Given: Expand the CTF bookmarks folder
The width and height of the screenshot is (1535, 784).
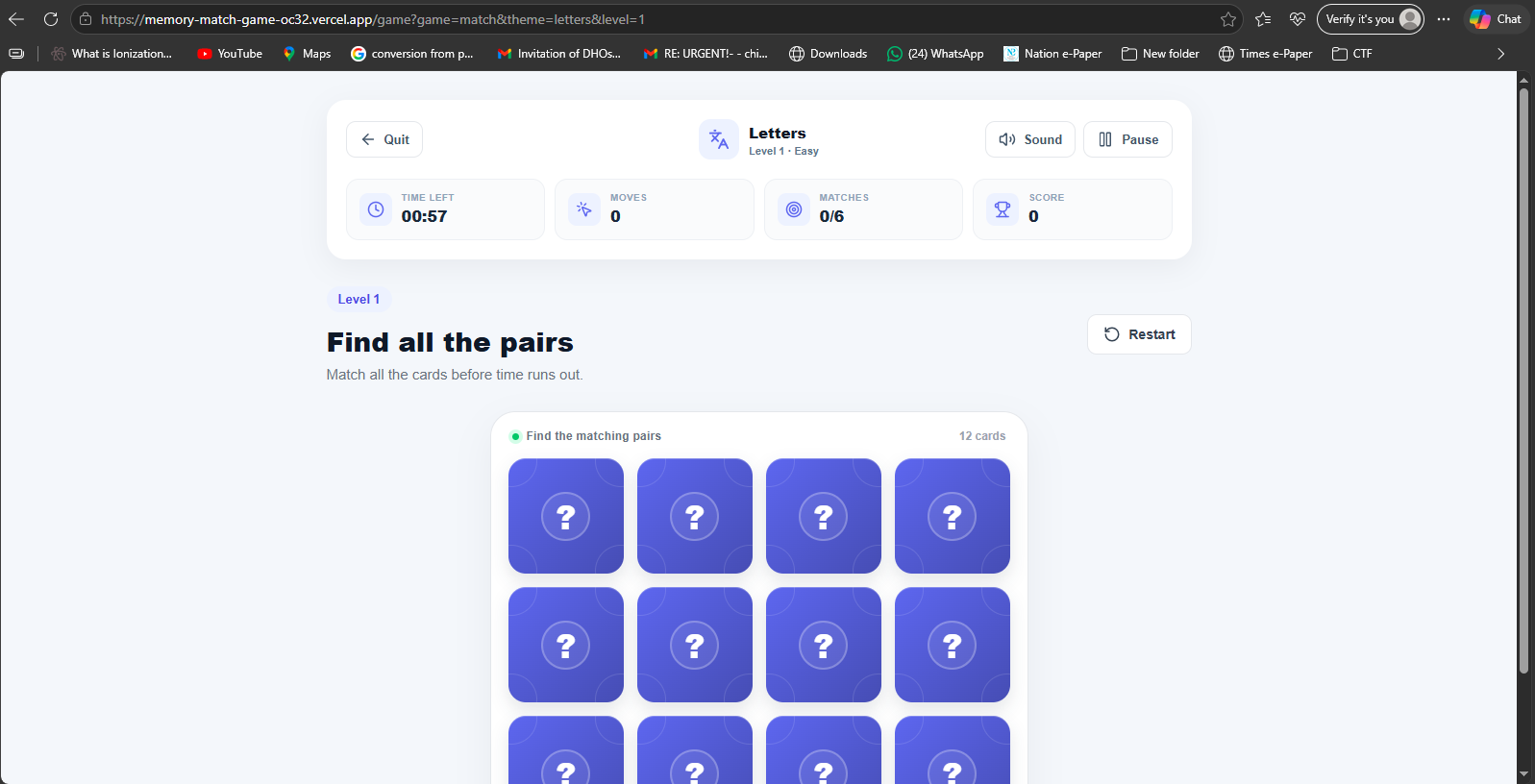Looking at the screenshot, I should (x=1351, y=54).
